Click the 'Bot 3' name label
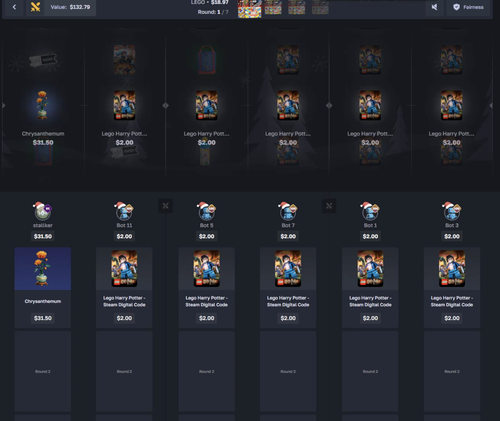Image resolution: width=500 pixels, height=421 pixels. [452, 226]
